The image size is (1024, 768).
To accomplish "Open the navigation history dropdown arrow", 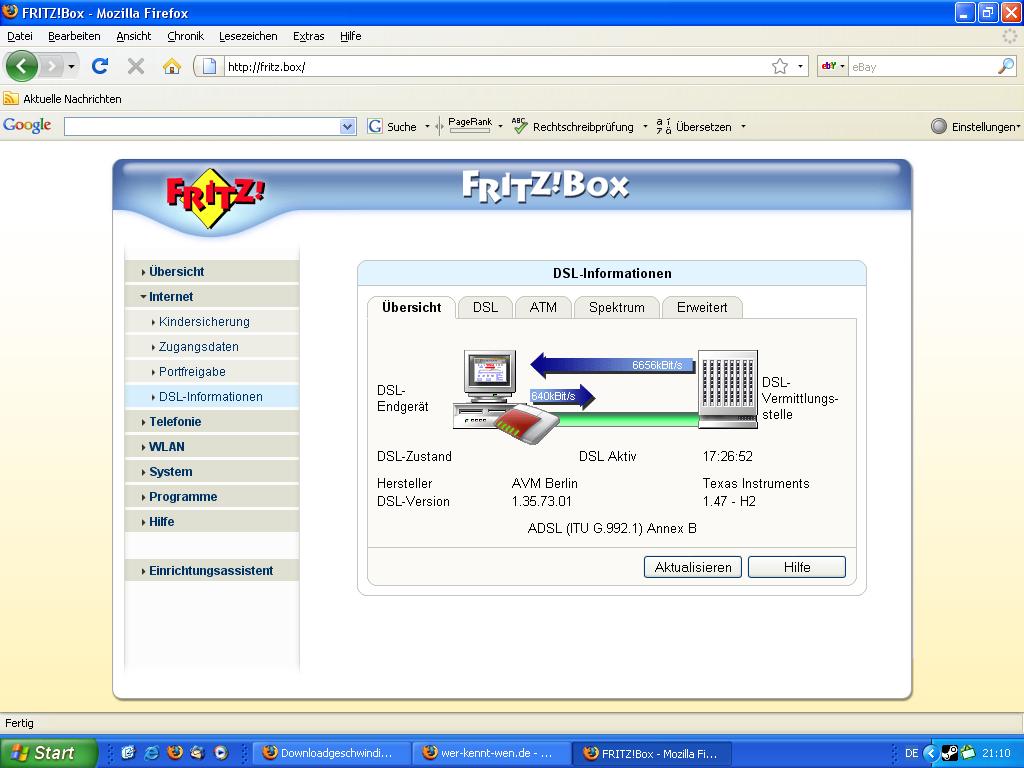I will (71, 67).
